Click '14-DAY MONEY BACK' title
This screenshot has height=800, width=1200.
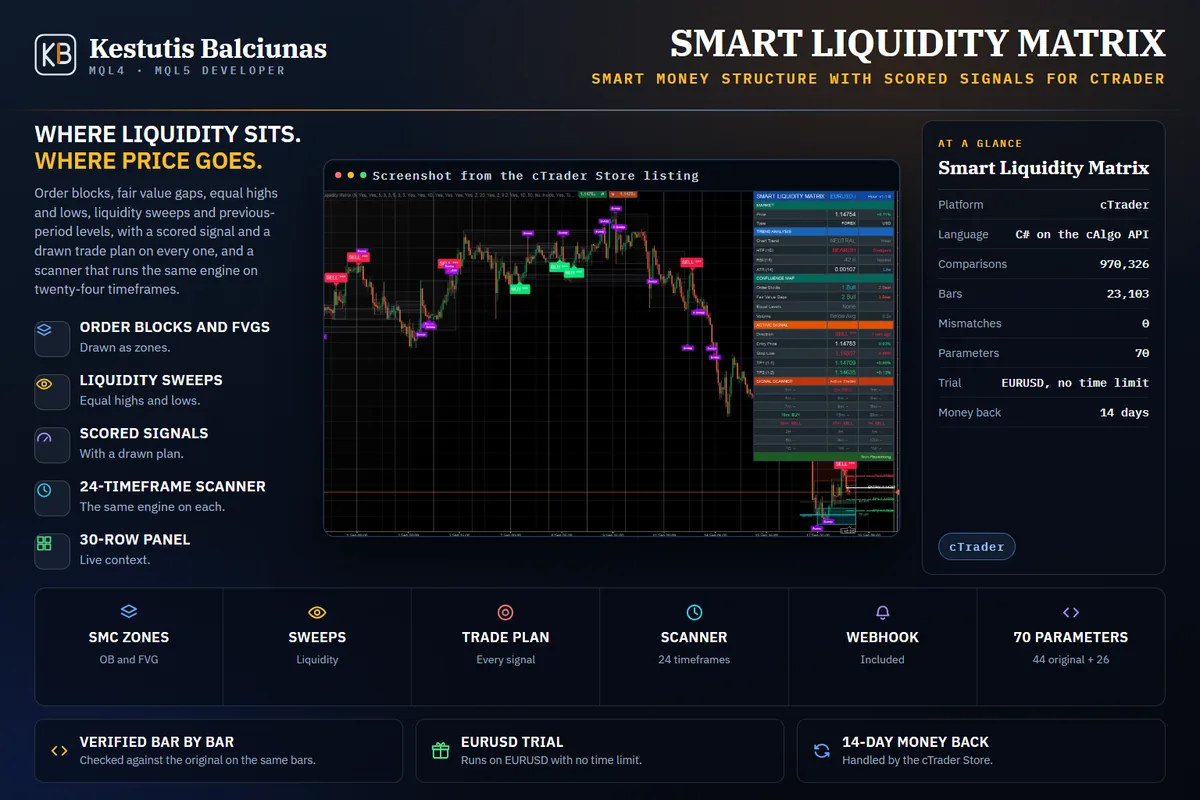(x=915, y=742)
